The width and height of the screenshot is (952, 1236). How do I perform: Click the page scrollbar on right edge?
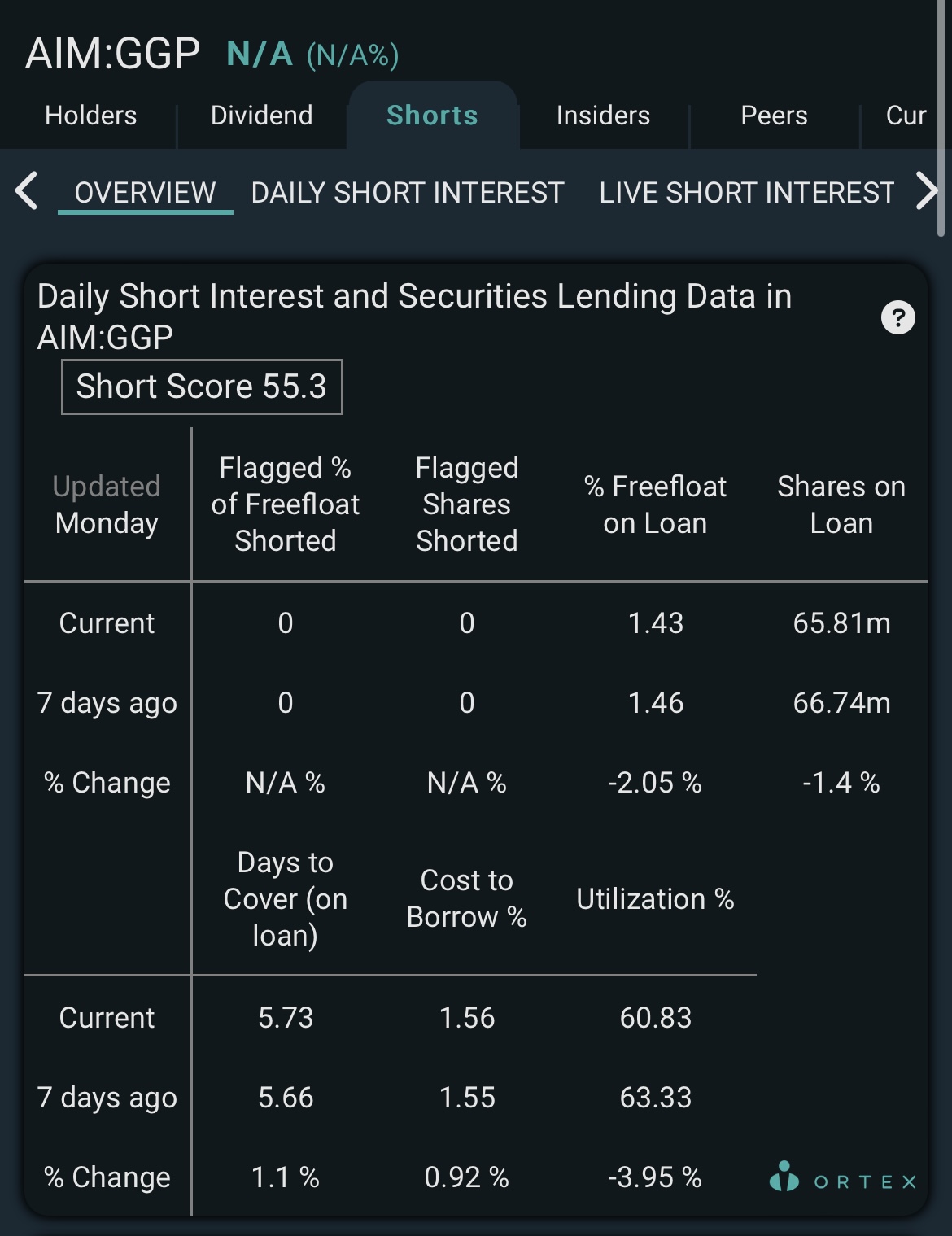pos(941,118)
